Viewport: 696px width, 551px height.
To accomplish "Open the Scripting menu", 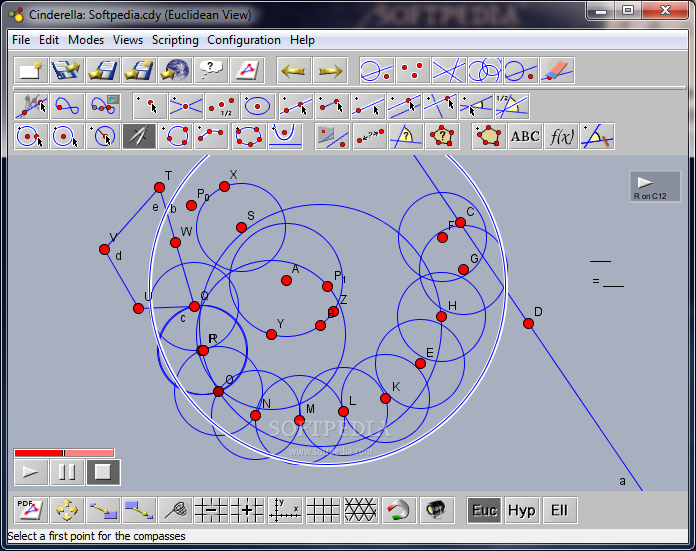I will (x=175, y=40).
